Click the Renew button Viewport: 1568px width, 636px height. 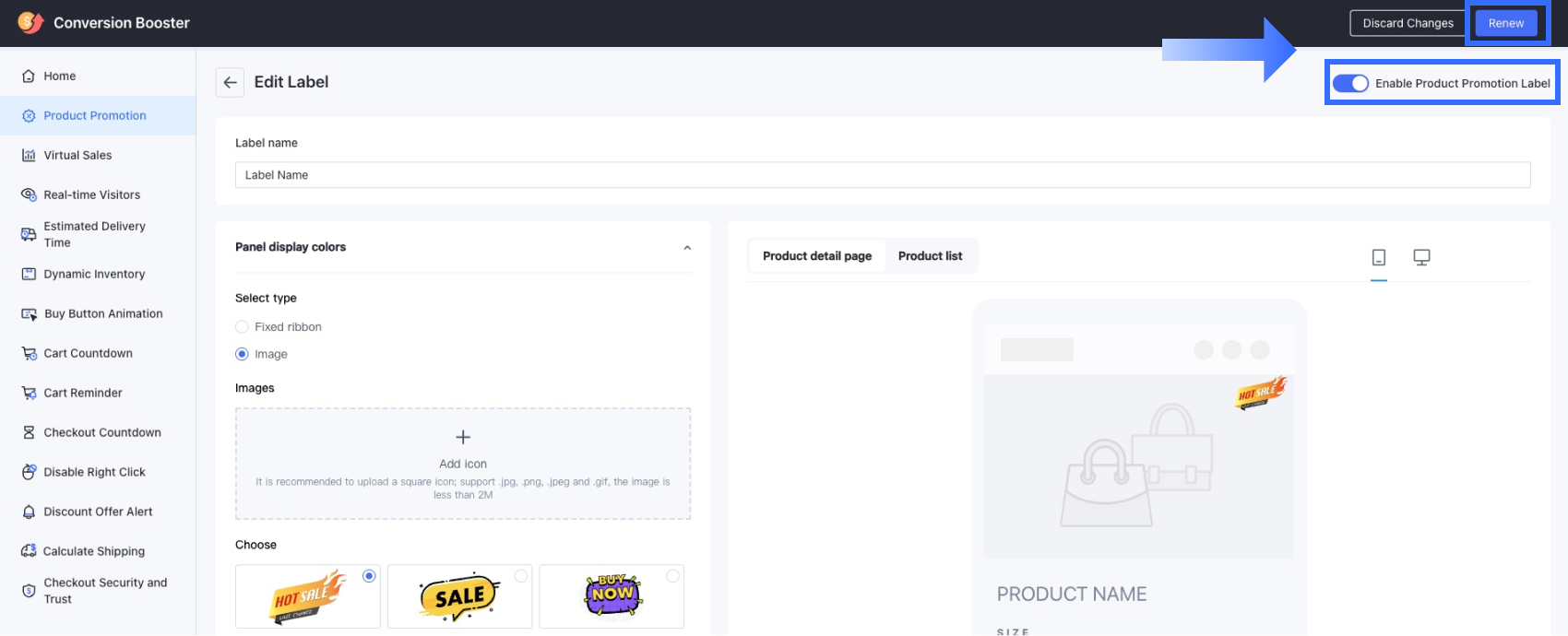(x=1506, y=23)
